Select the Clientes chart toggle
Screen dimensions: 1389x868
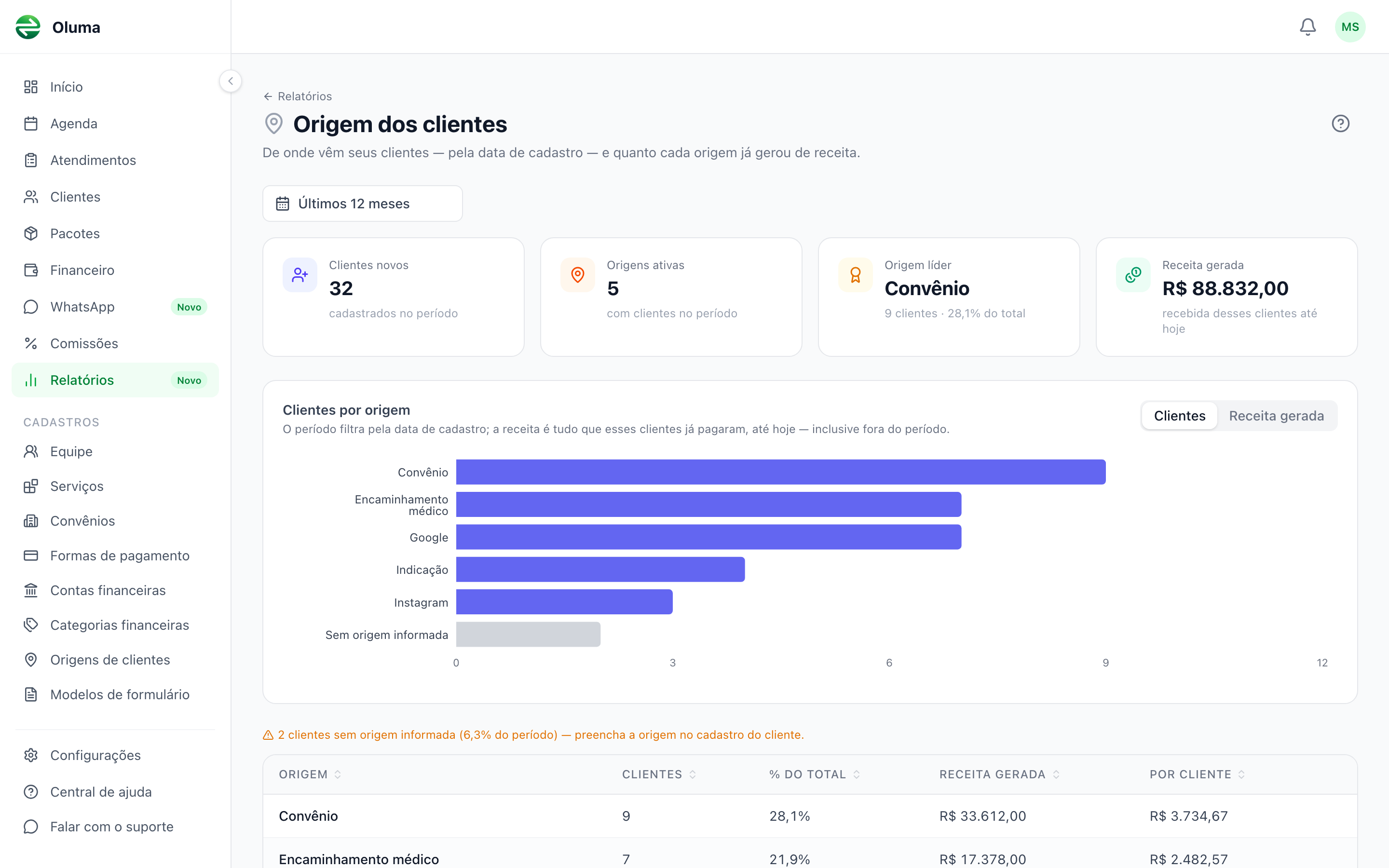[1180, 416]
